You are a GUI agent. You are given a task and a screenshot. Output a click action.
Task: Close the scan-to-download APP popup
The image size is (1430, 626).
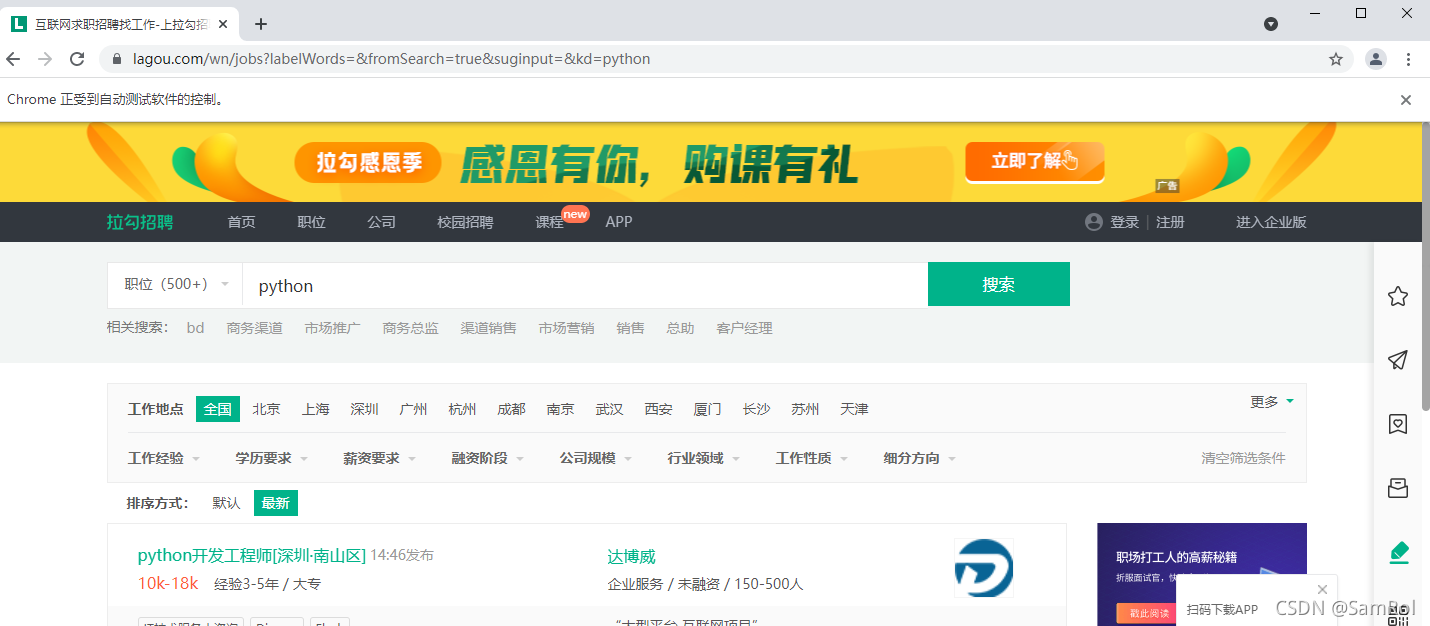coord(1323,589)
